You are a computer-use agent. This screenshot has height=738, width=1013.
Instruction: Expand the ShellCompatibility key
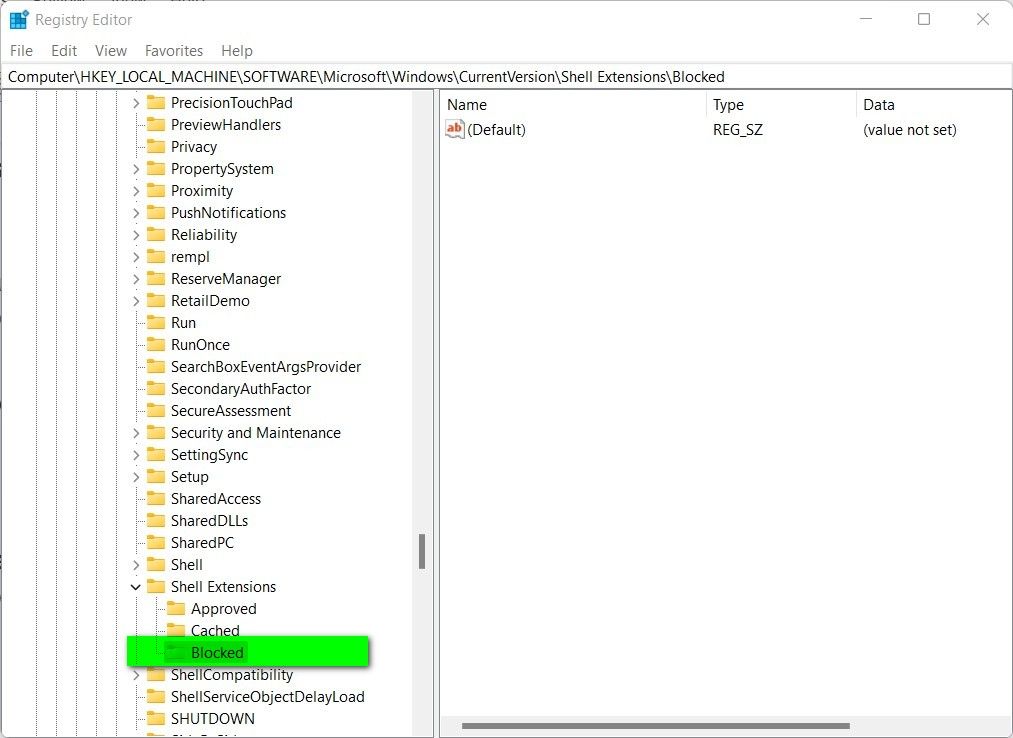click(x=136, y=675)
